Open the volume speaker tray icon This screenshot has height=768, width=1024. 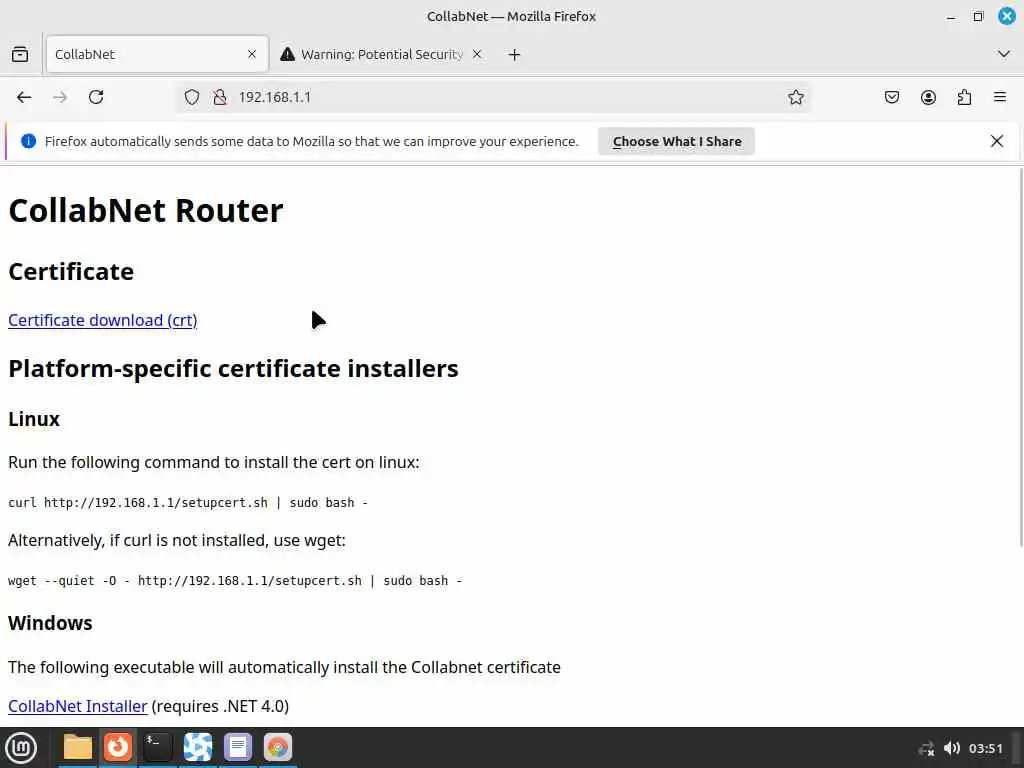[952, 748]
